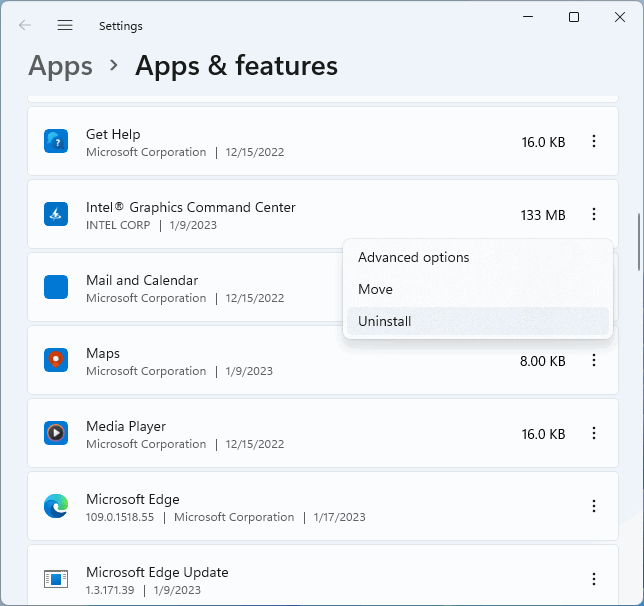Image resolution: width=644 pixels, height=606 pixels.
Task: Select Advanced options from context menu
Action: [413, 257]
